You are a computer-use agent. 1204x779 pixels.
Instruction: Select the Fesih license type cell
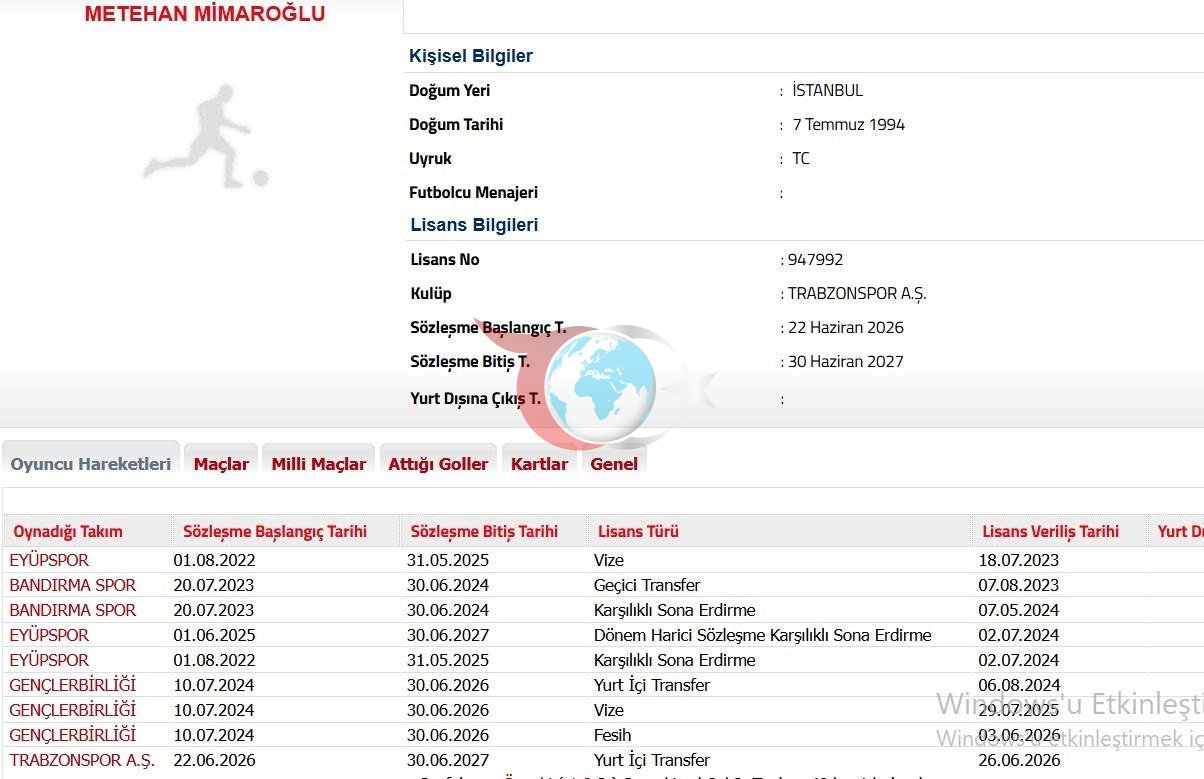click(613, 735)
